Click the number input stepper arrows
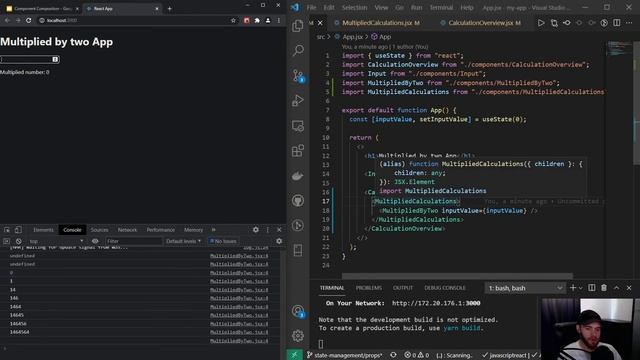Image resolution: width=640 pixels, height=360 pixels. pyautogui.click(x=55, y=60)
